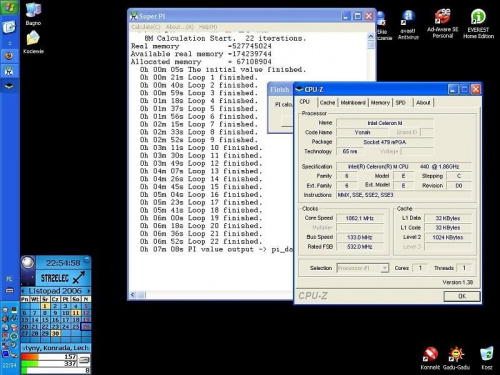Click the '1024 KBytes' Level 2 cache value

pyautogui.click(x=448, y=237)
